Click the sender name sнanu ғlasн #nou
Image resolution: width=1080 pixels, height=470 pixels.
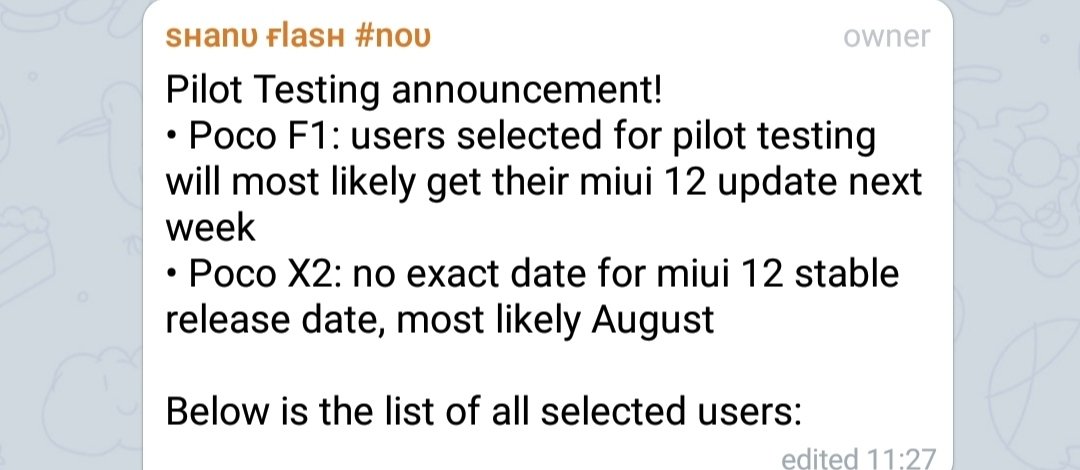[x=298, y=38]
